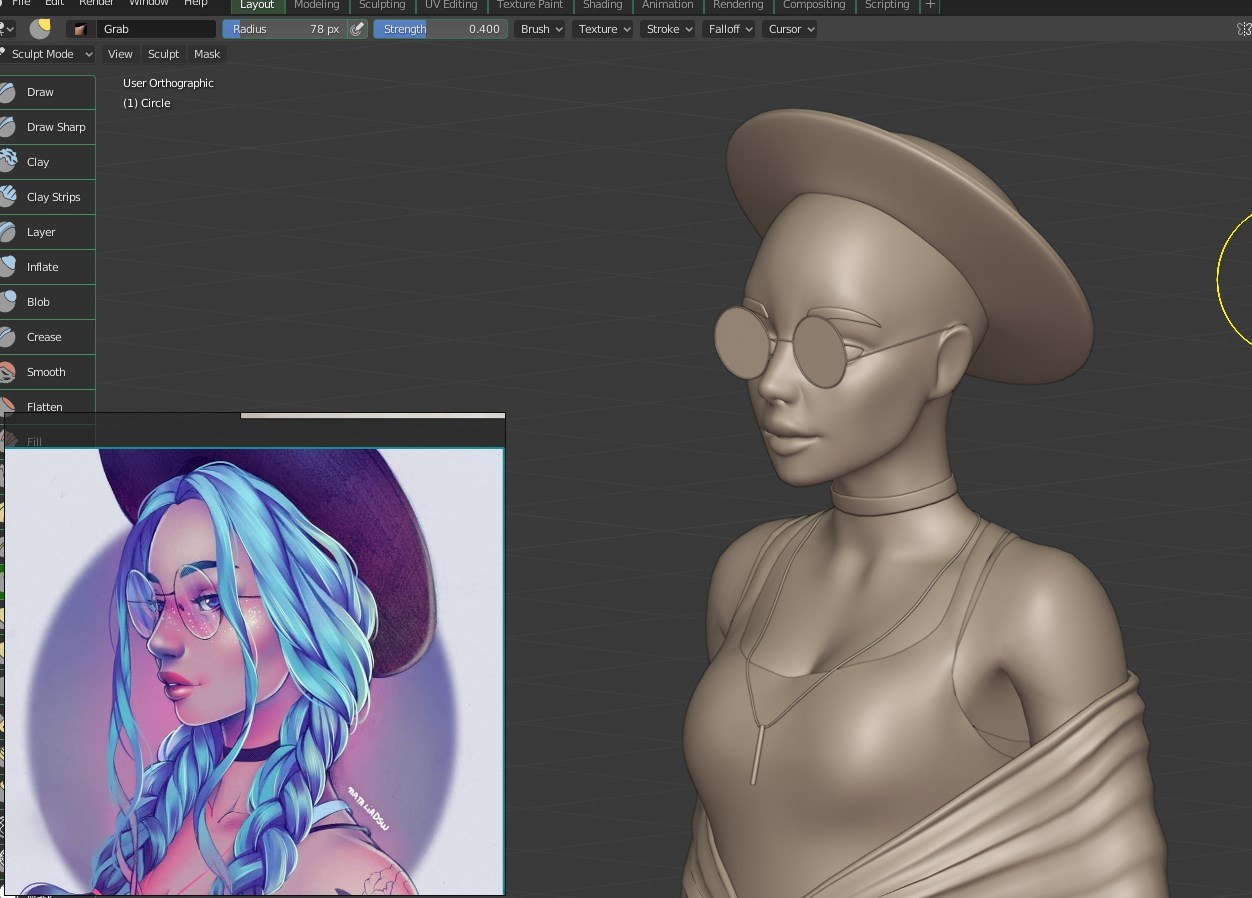Screen dimensions: 1252x898
Task: Switch to the Texture Paint tab
Action: pyautogui.click(x=530, y=5)
